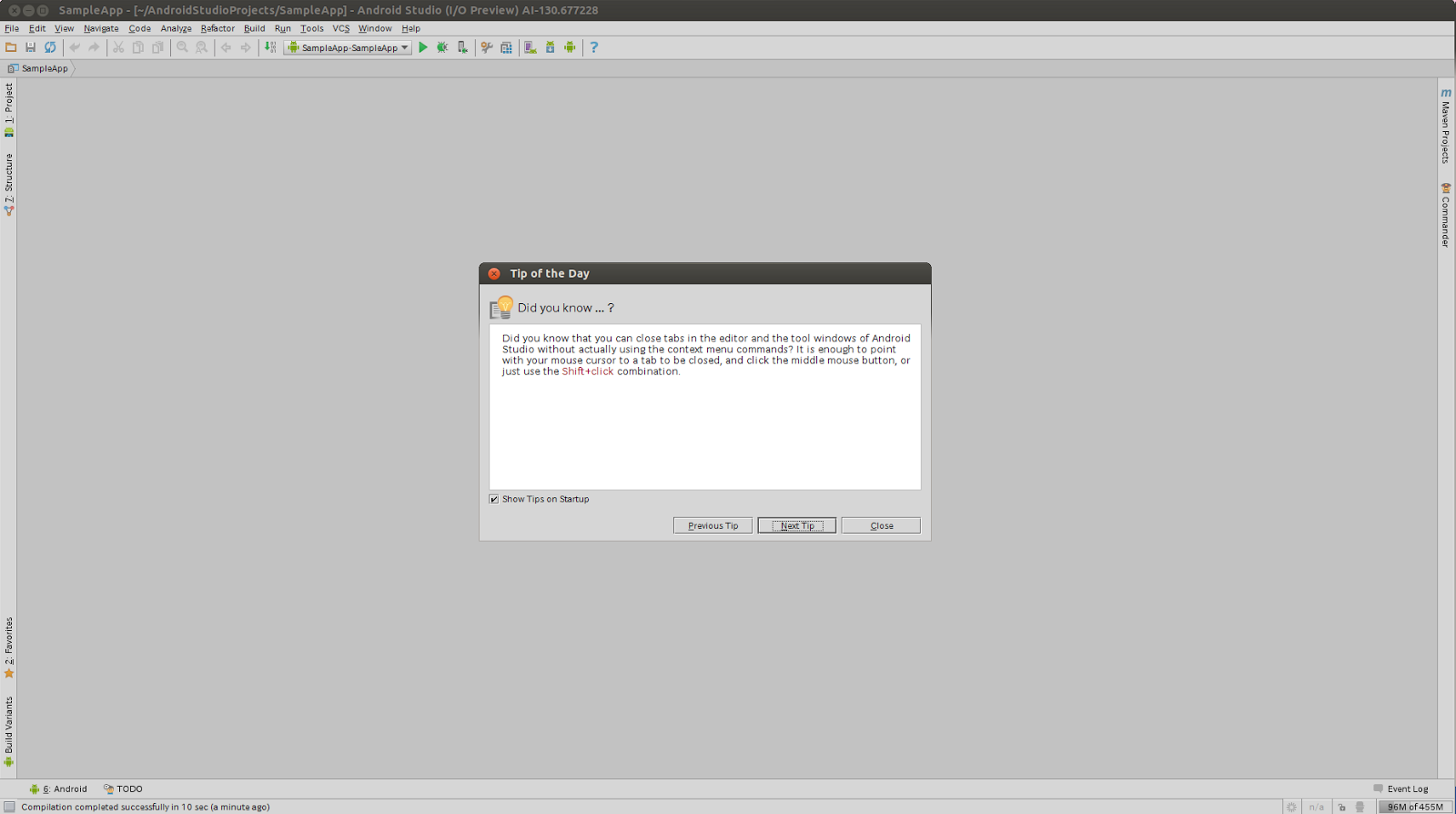Expand the Maven Projects side panel
1456x814 pixels.
point(1446,126)
